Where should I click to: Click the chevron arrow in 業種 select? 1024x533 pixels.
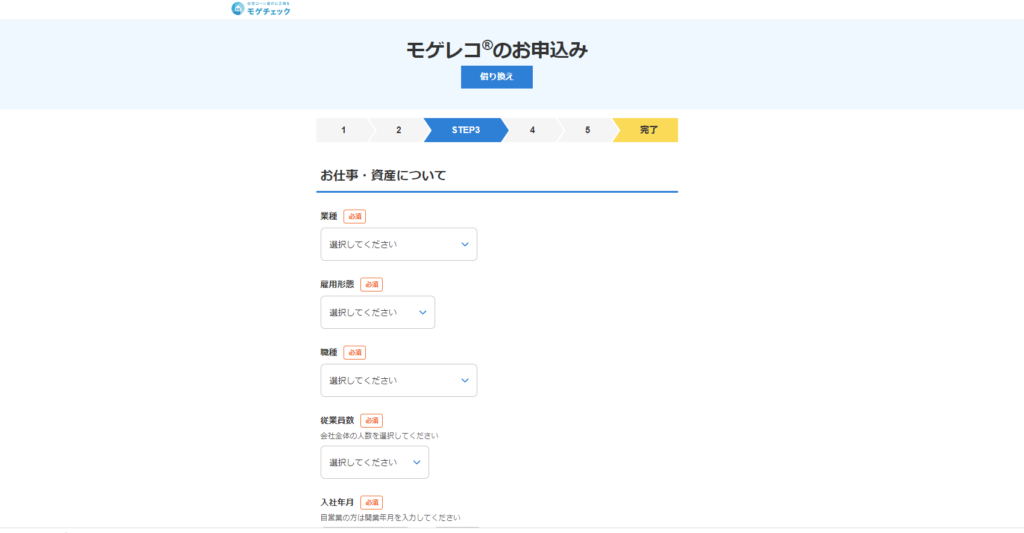click(465, 244)
